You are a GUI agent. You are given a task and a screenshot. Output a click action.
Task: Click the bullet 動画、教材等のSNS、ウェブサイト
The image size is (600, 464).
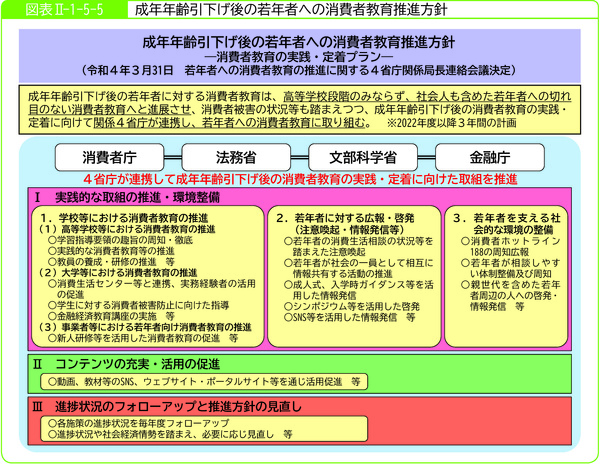point(204,382)
